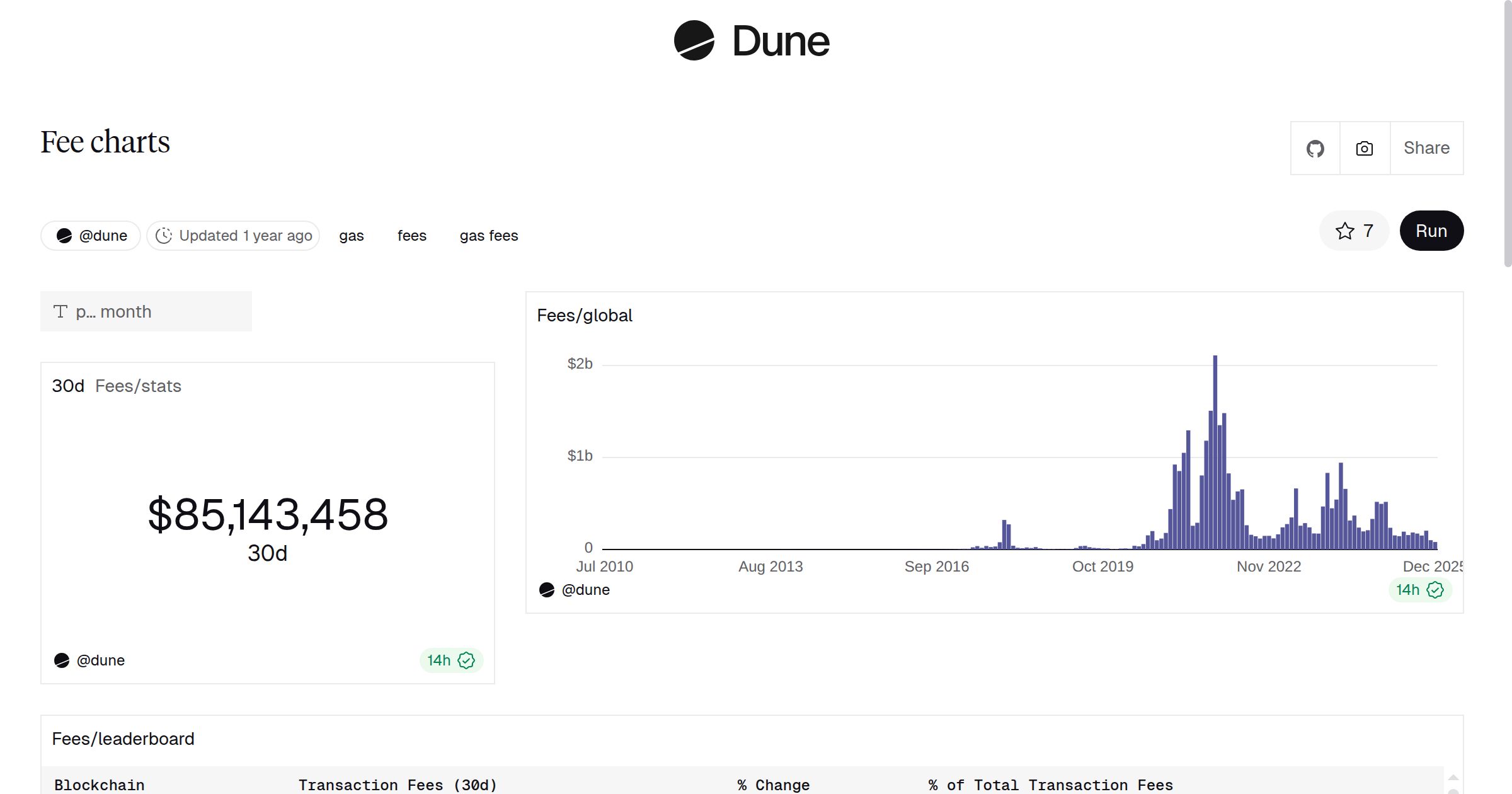The width and height of the screenshot is (1512, 794).
Task: Open the GitHub icon for this dashboard
Action: (x=1315, y=147)
